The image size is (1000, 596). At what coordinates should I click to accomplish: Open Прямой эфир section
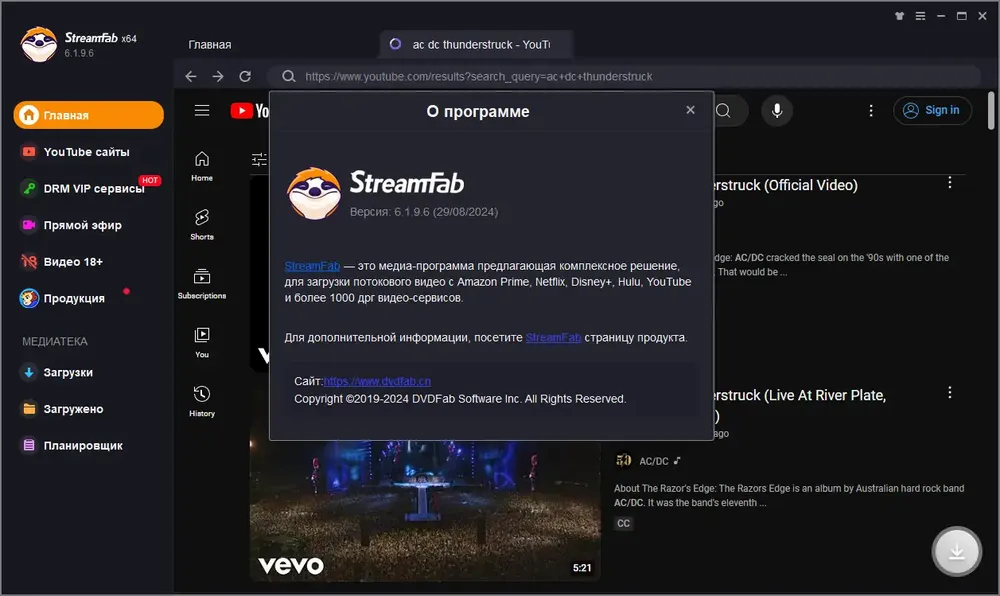(x=82, y=225)
